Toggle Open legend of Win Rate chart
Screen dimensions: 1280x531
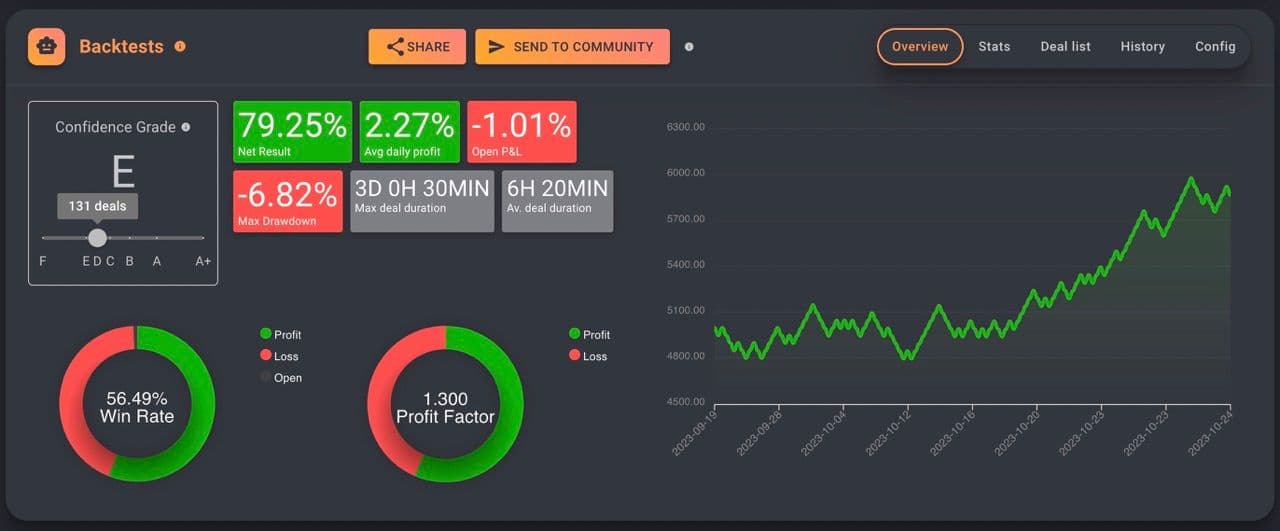click(280, 378)
